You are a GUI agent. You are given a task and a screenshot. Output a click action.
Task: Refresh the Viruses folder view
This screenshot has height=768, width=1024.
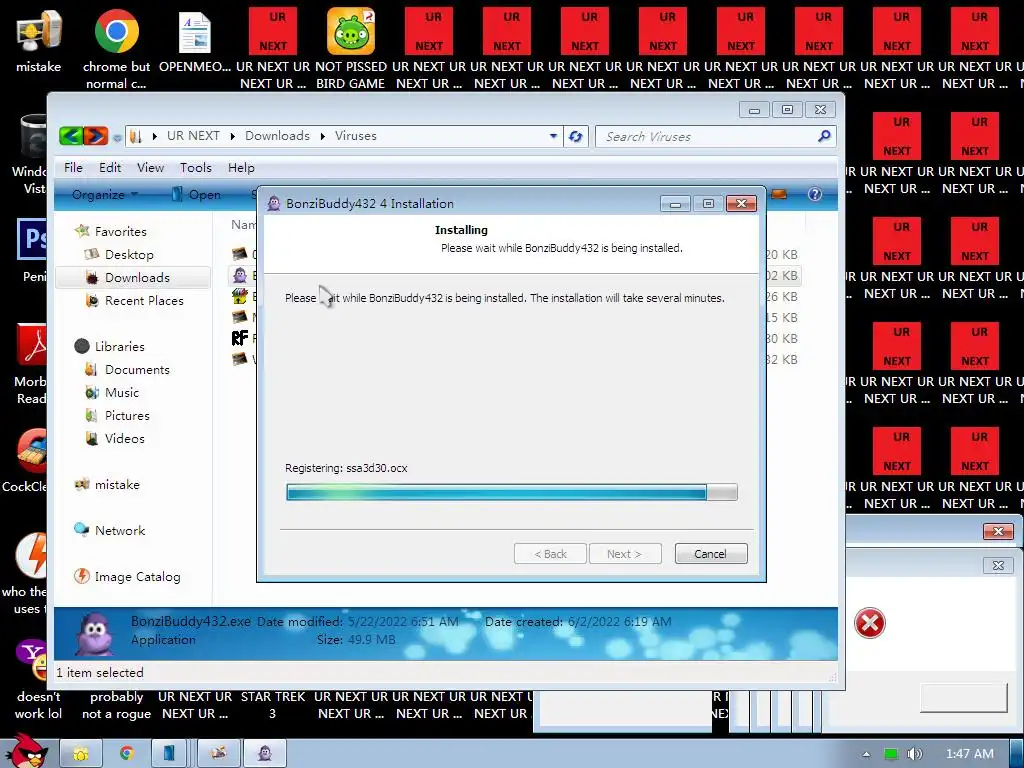pyautogui.click(x=575, y=136)
